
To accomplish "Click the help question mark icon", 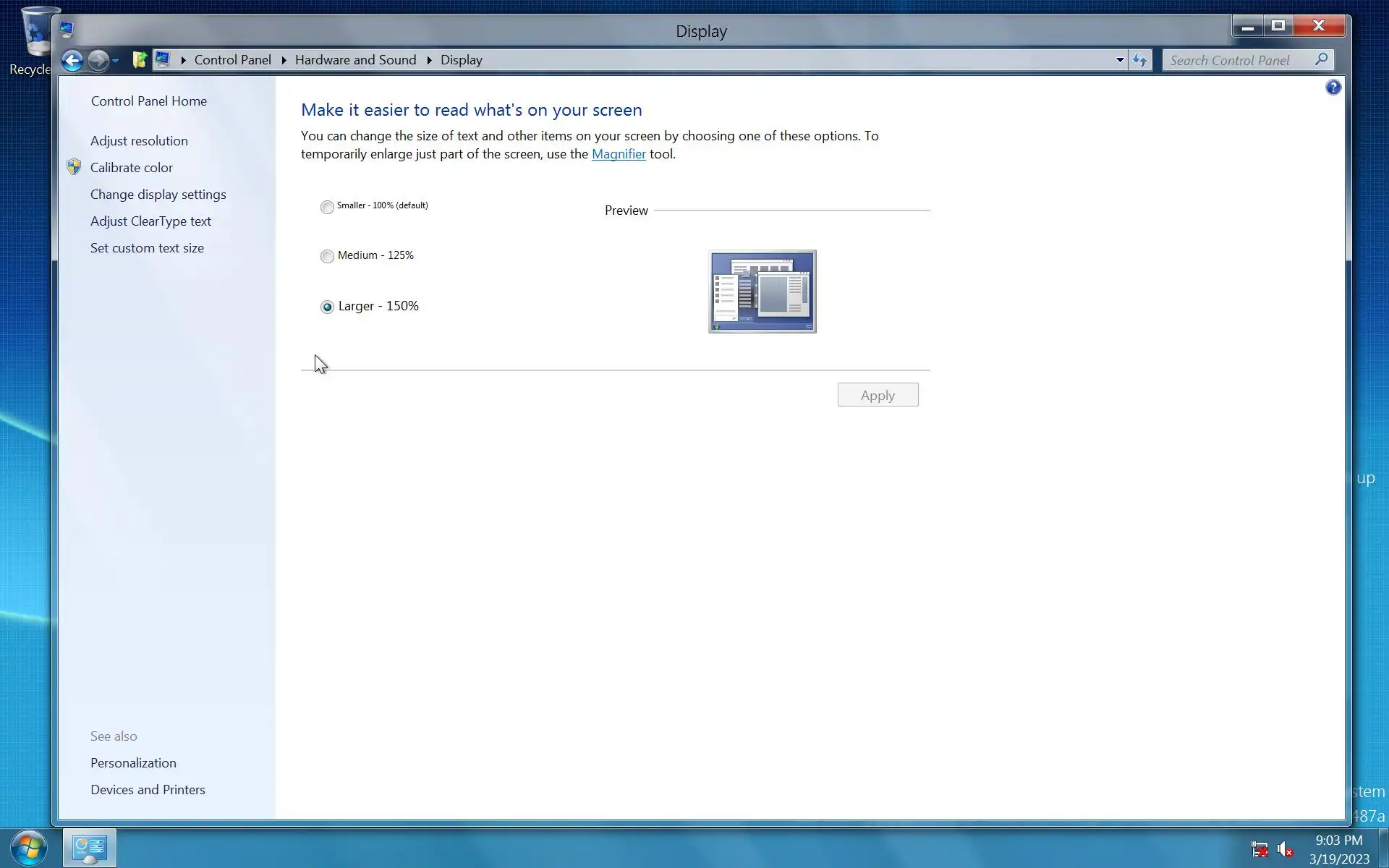I will 1333,88.
